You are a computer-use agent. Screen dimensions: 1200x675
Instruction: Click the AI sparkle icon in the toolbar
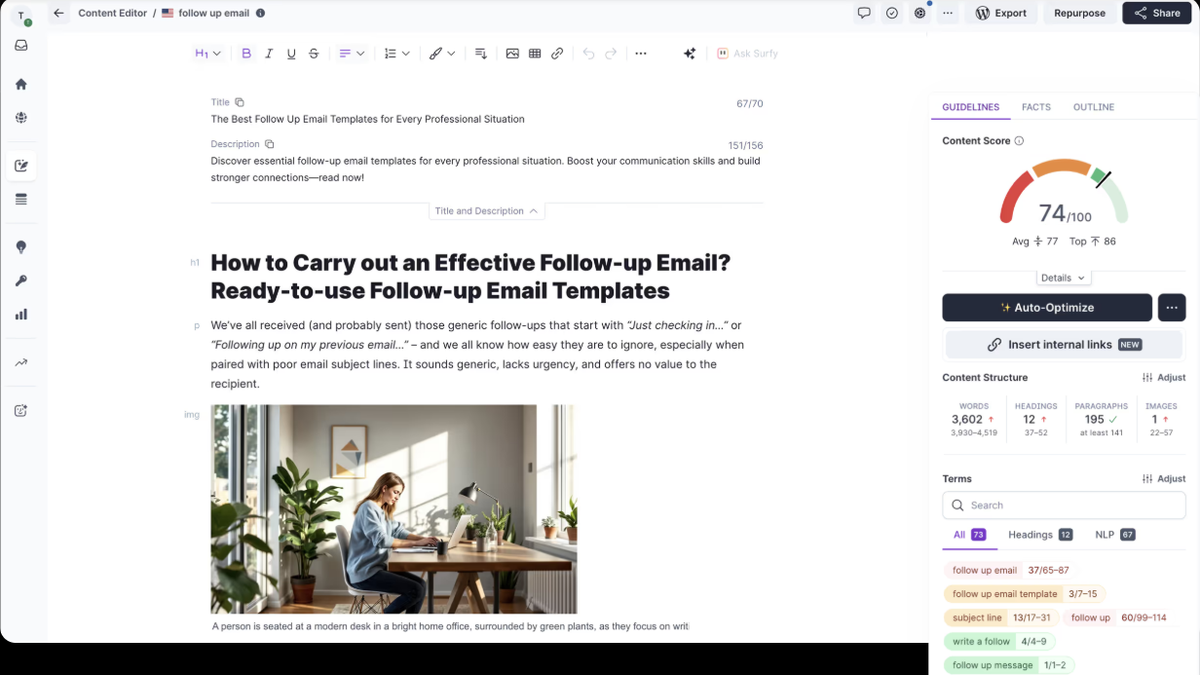(689, 53)
